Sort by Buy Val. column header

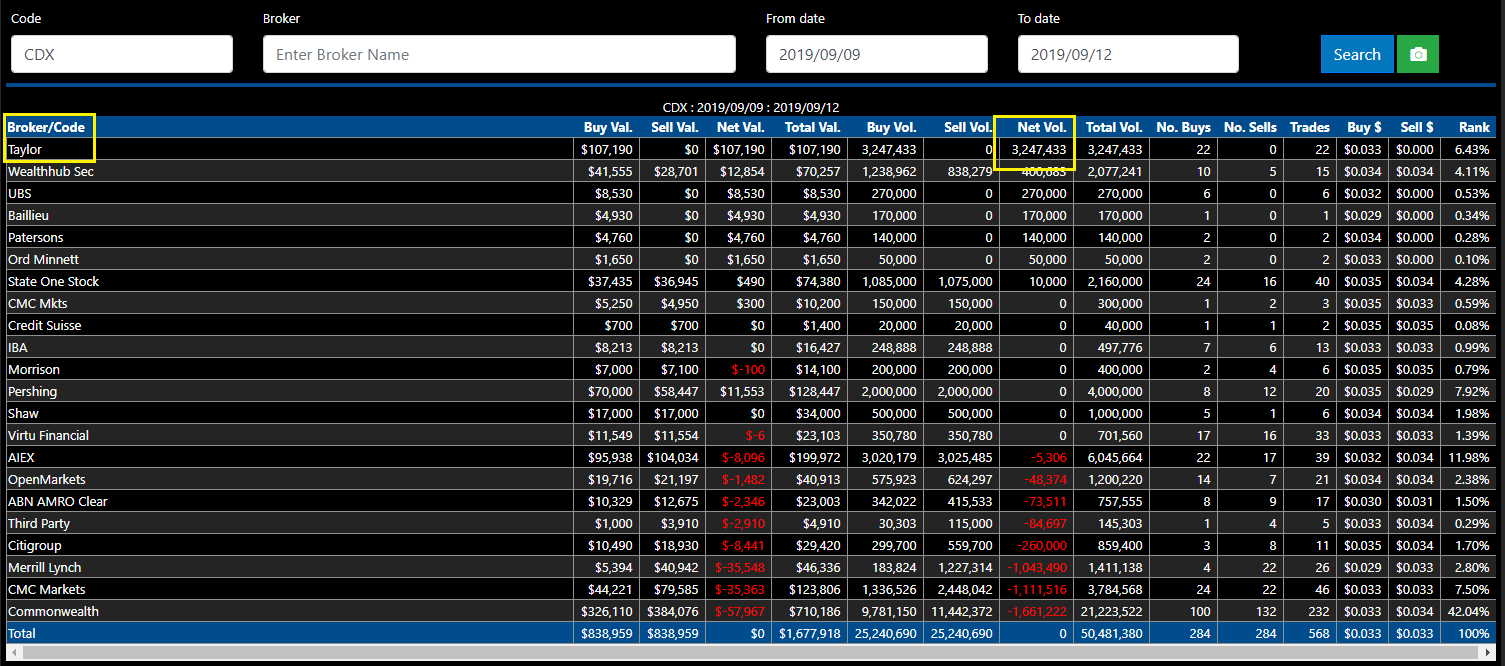pyautogui.click(x=609, y=127)
